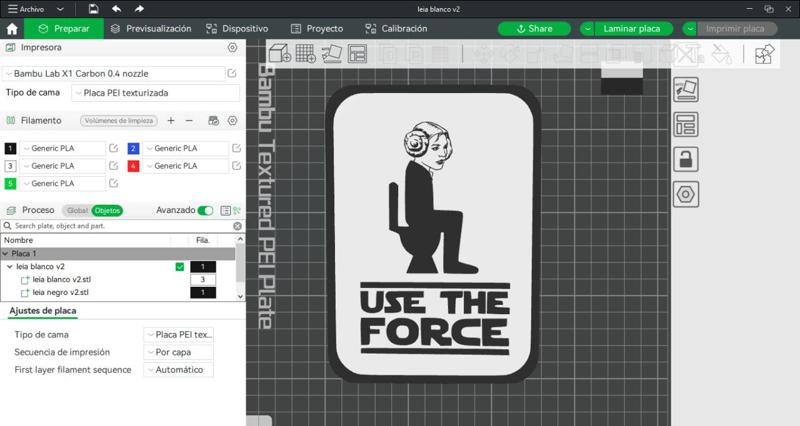Change color of black filament 1 swatch
The width and height of the screenshot is (800, 426).
pos(10,148)
